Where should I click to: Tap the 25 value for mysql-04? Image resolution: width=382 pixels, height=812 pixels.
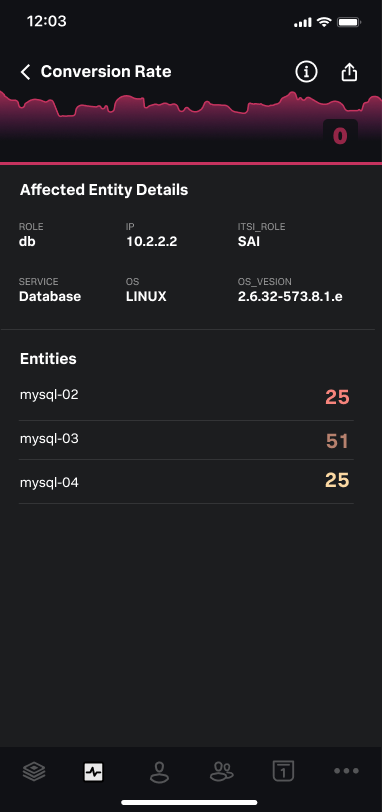tap(337, 481)
